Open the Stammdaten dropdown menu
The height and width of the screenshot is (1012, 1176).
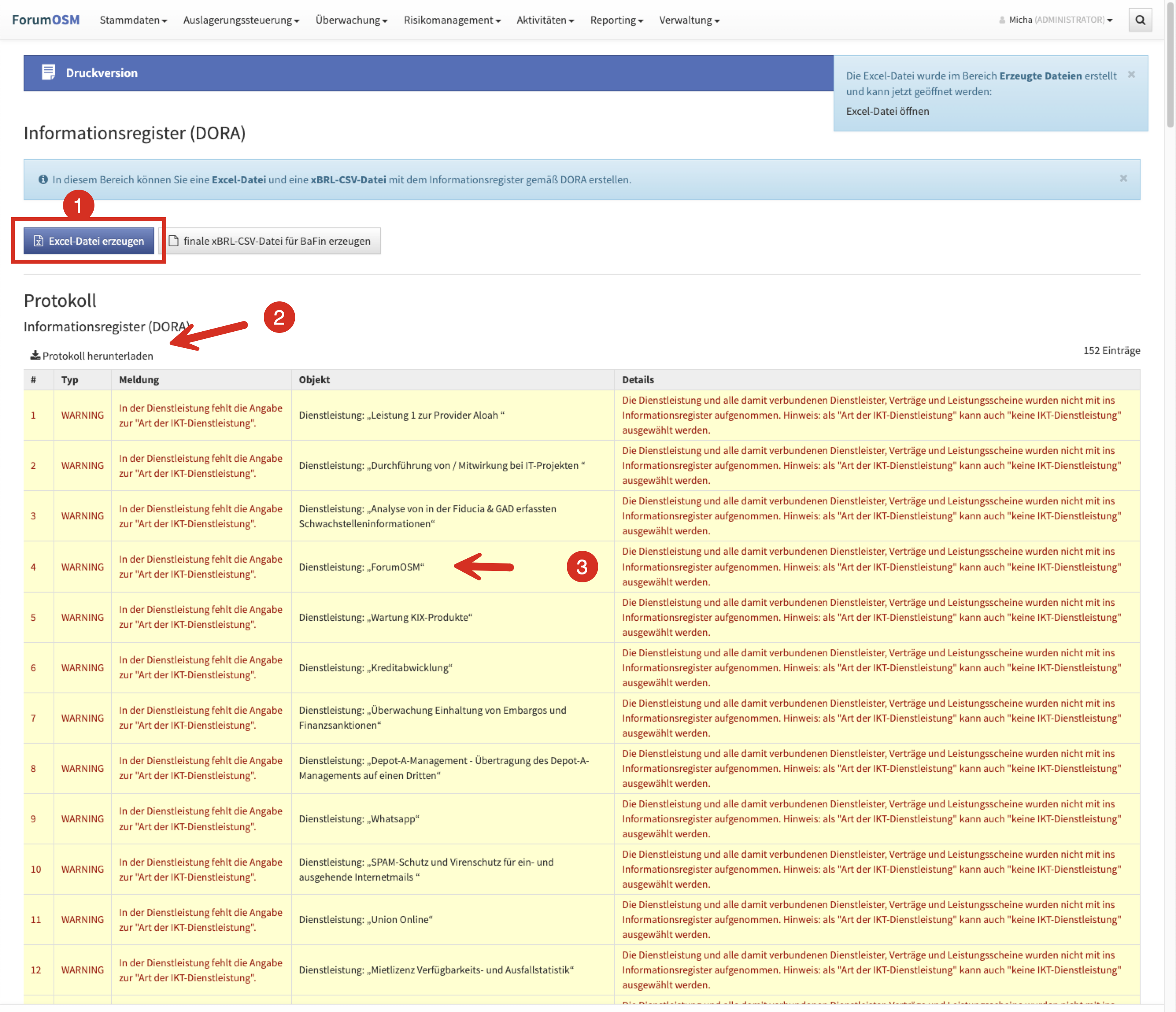pos(133,20)
